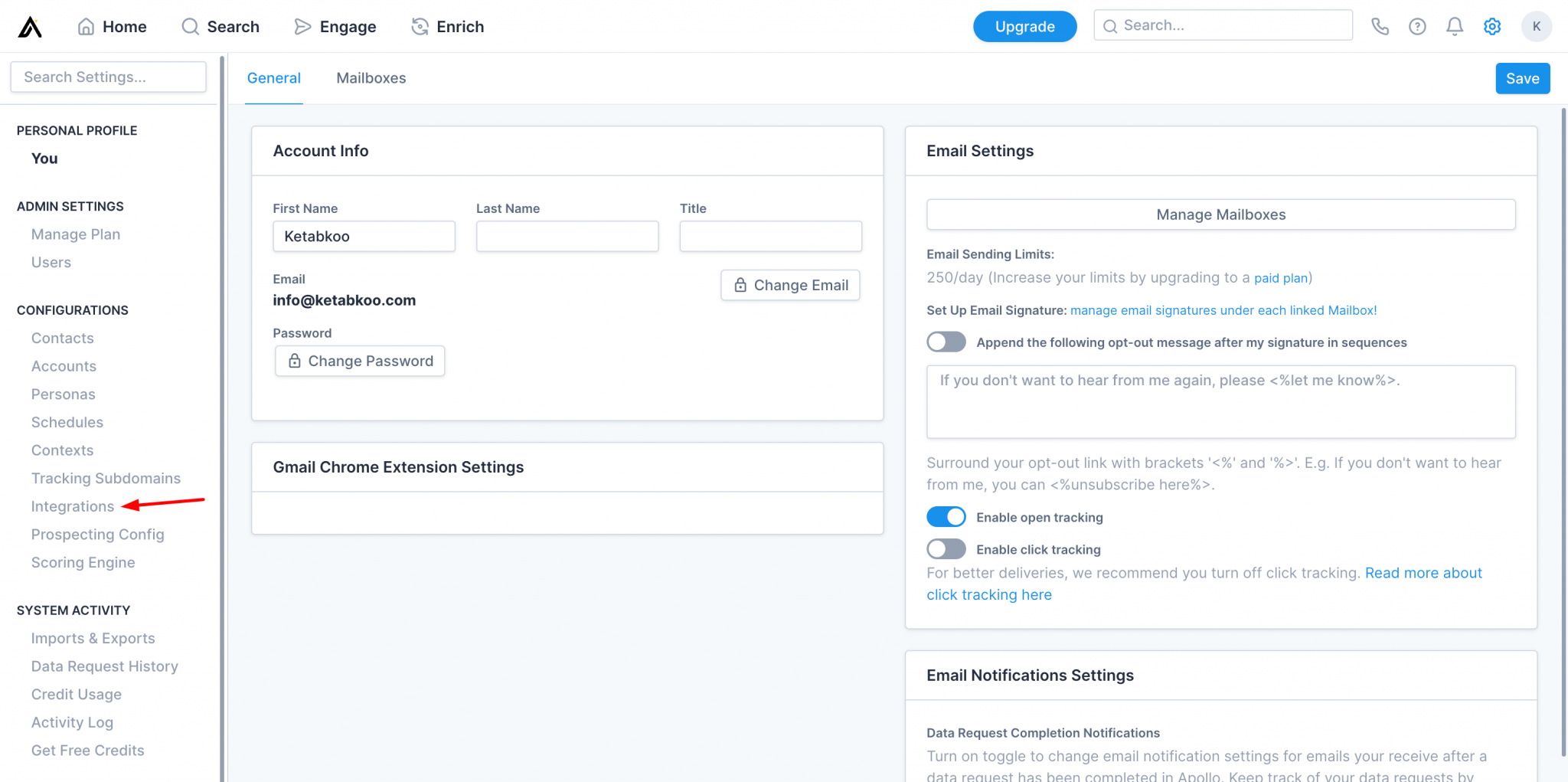This screenshot has height=782, width=1568.
Task: Click the Upgrade button
Action: [x=1024, y=27]
